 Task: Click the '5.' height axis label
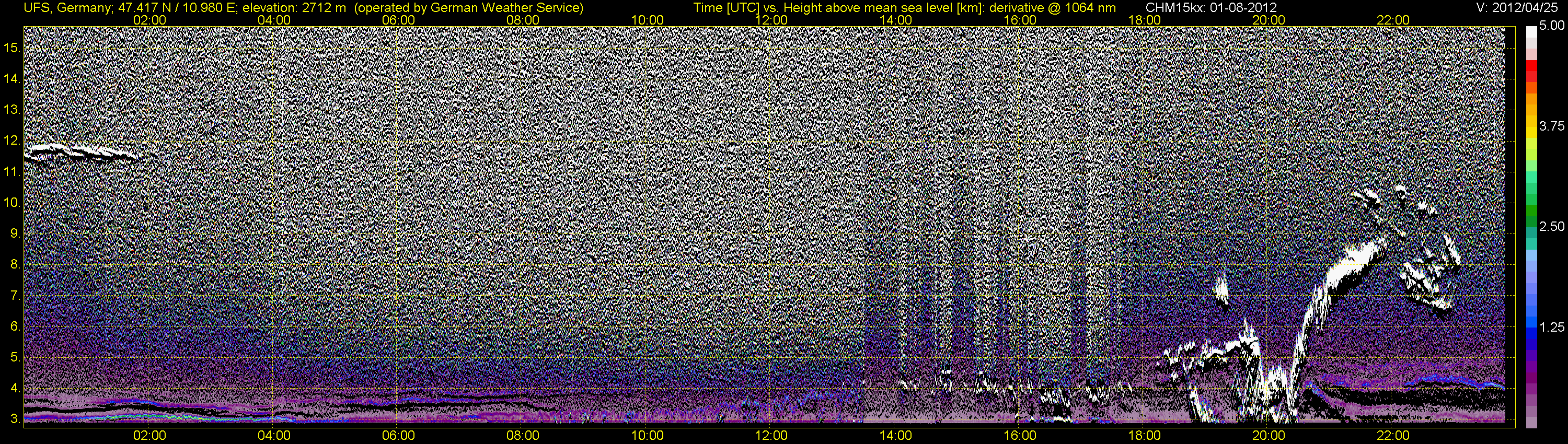coord(16,358)
